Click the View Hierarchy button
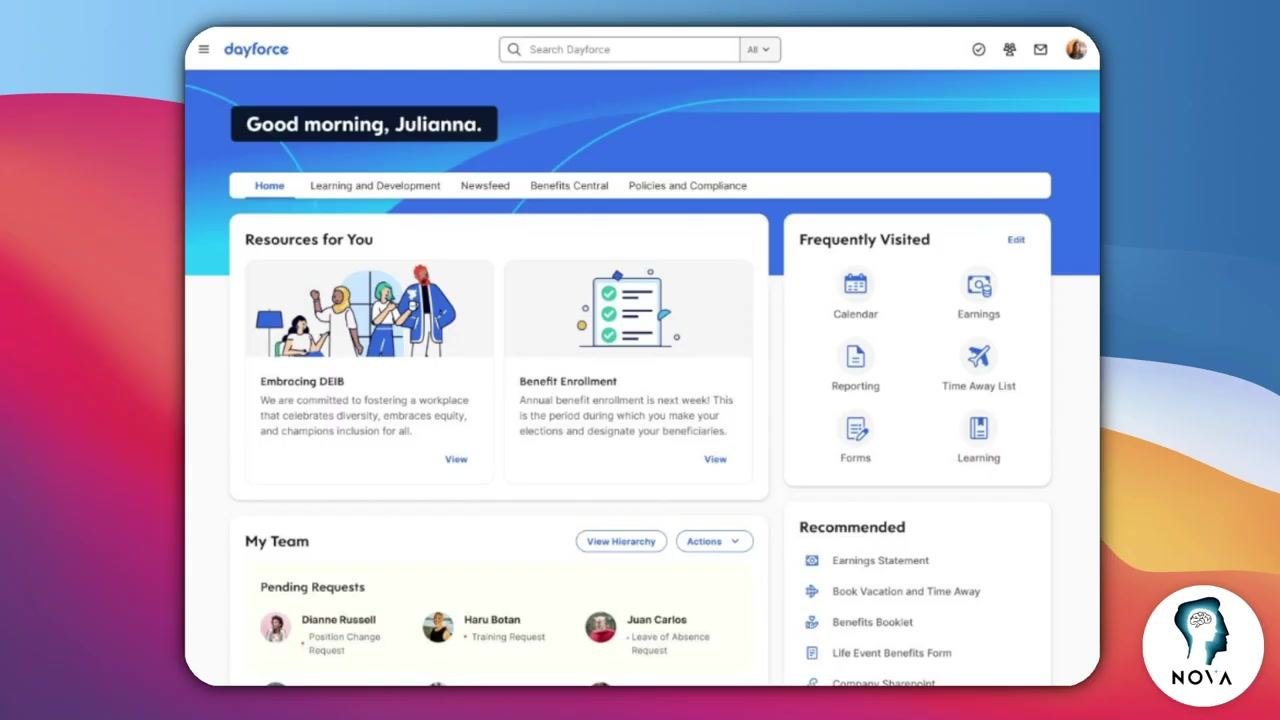The width and height of the screenshot is (1280, 720). (621, 541)
